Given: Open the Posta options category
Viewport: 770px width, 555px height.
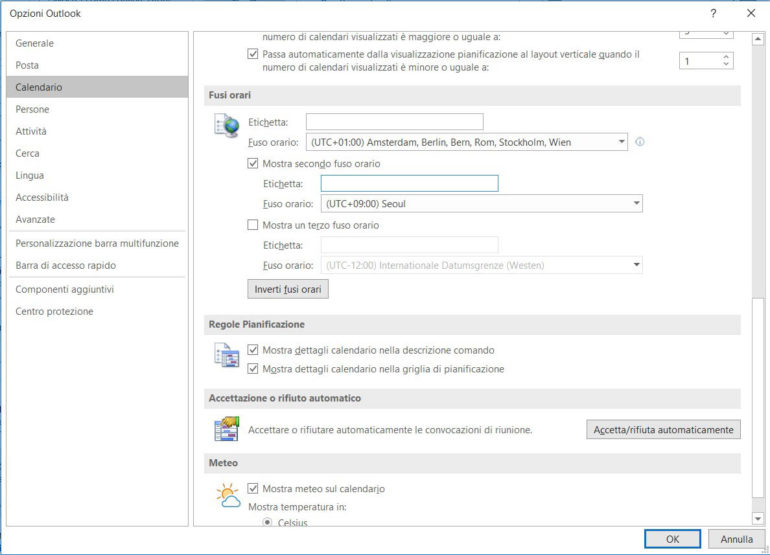Looking at the screenshot, I should click(x=97, y=65).
